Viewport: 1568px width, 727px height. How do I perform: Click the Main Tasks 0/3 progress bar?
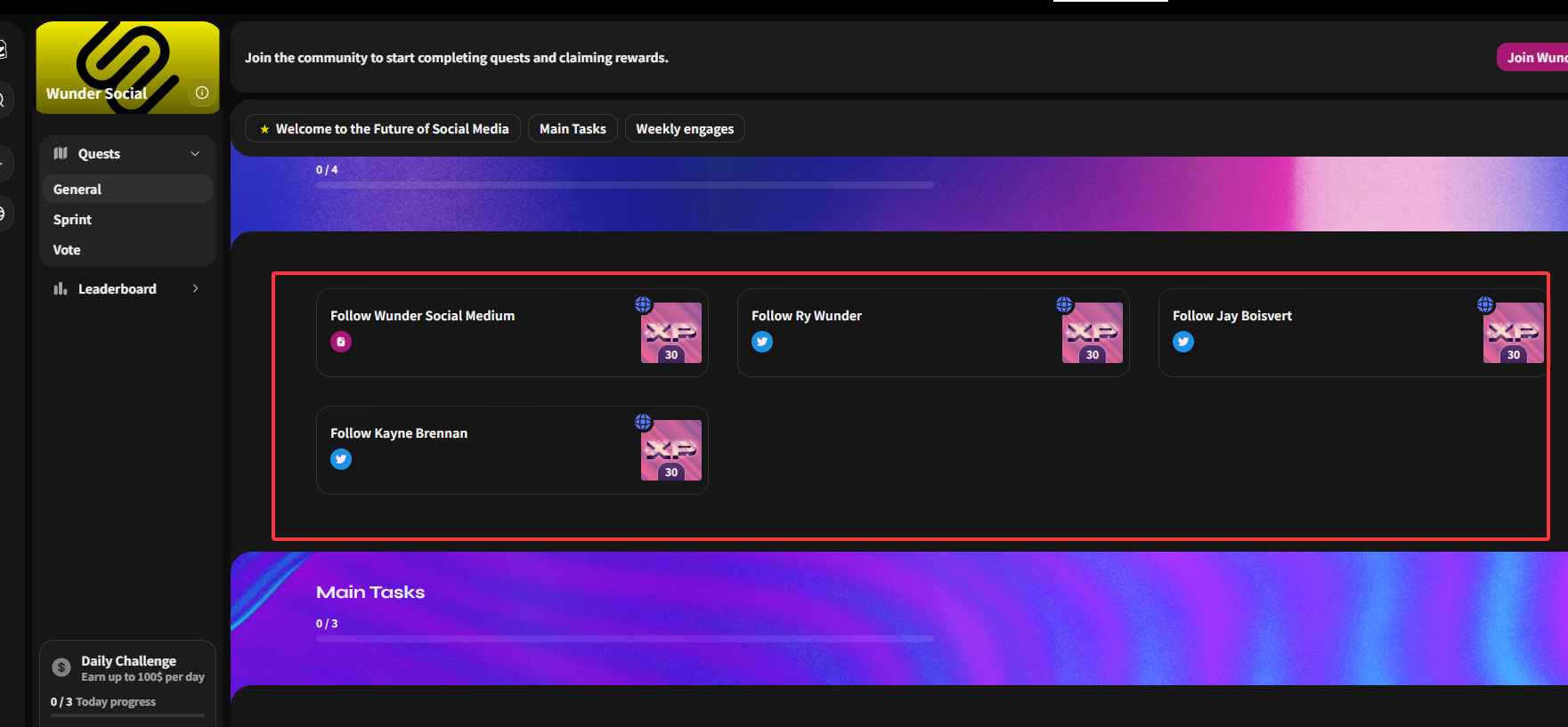tap(624, 639)
